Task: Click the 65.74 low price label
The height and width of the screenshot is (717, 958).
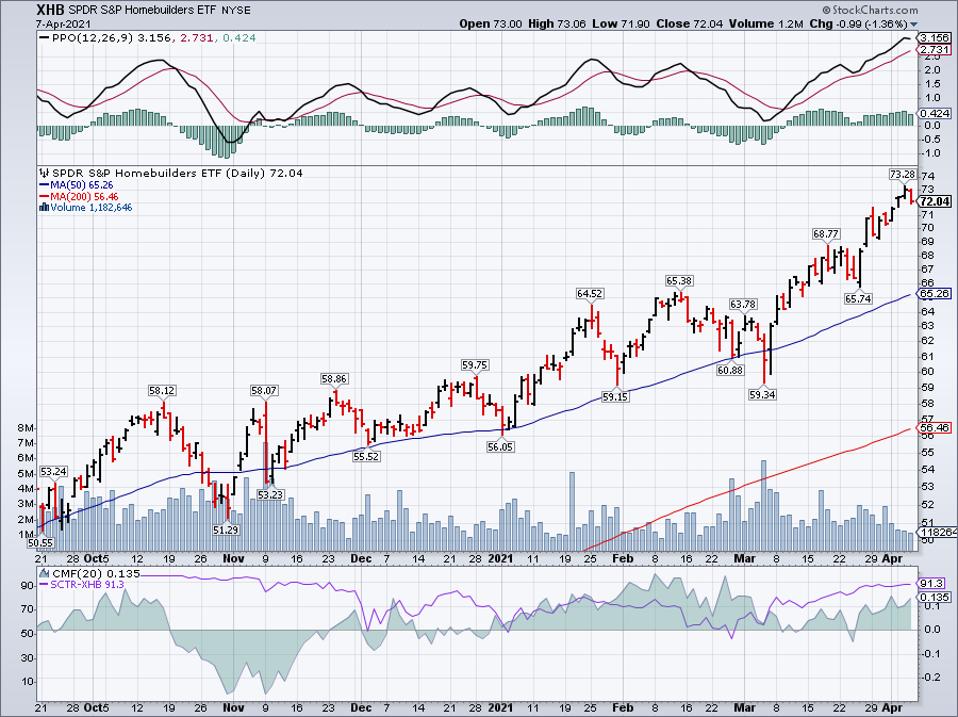Action: point(857,299)
